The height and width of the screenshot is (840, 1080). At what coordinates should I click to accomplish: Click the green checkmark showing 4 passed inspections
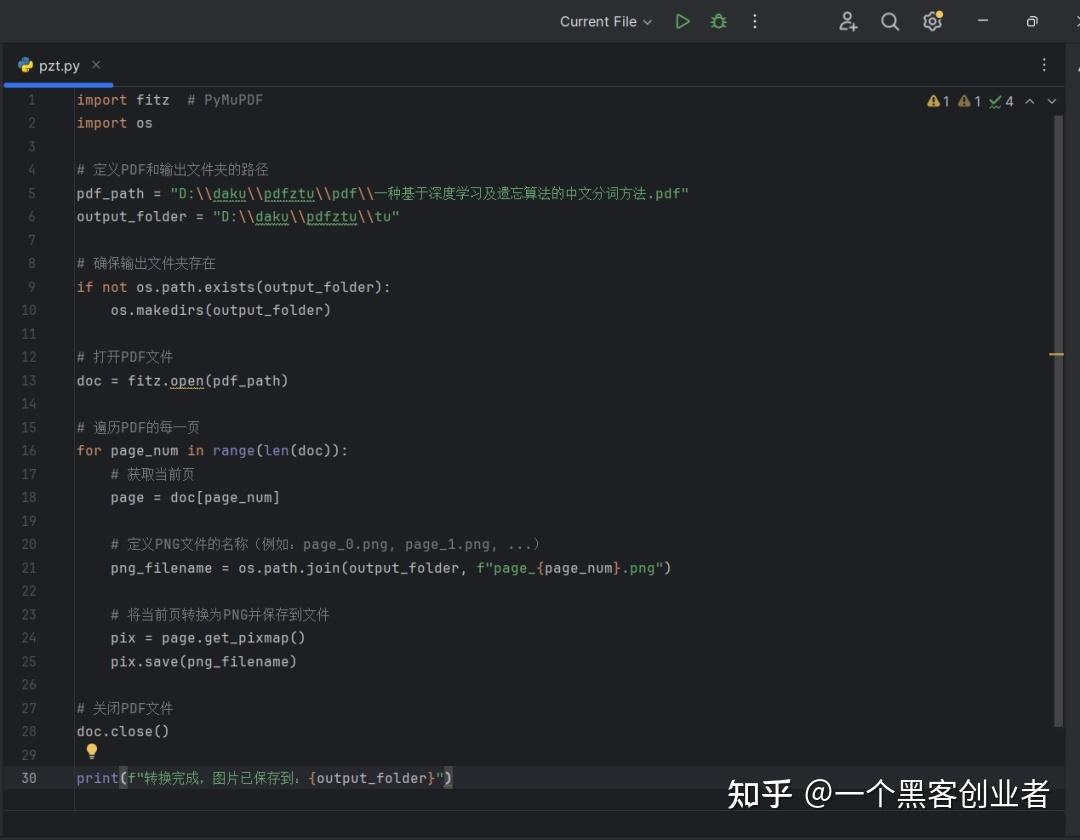tap(999, 100)
